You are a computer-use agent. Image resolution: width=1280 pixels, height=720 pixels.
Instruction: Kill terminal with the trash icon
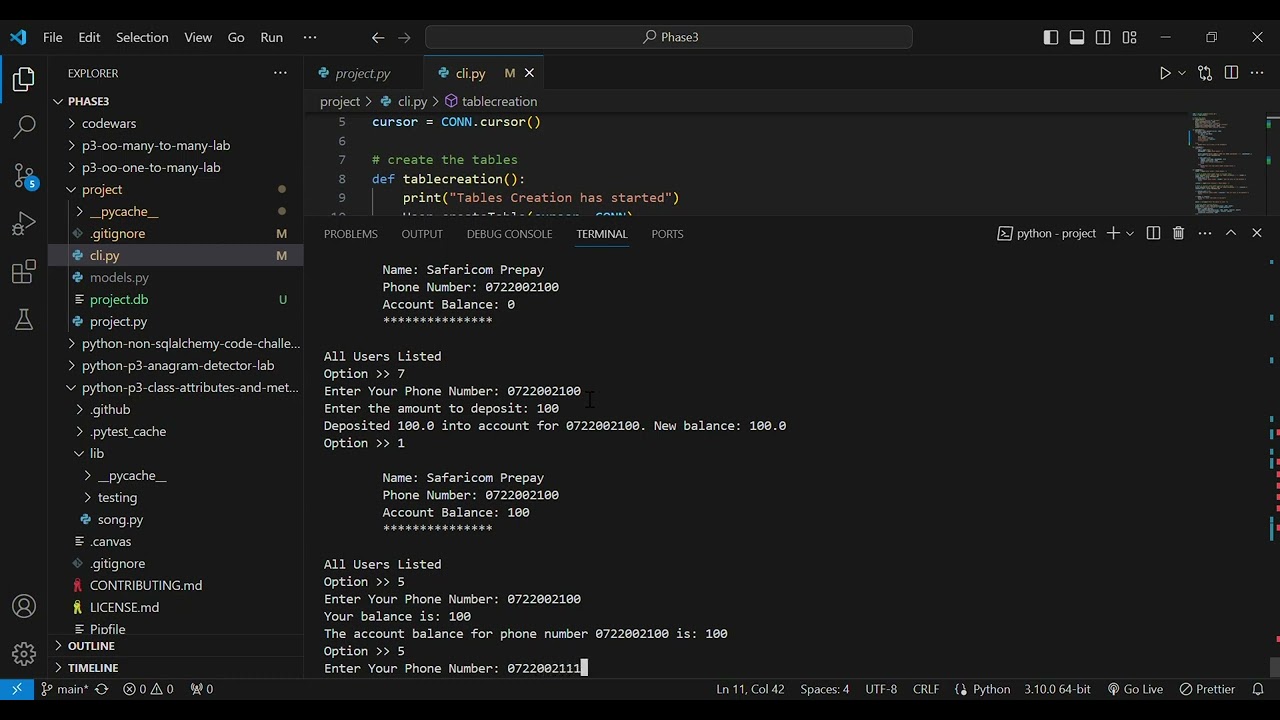tap(1178, 233)
